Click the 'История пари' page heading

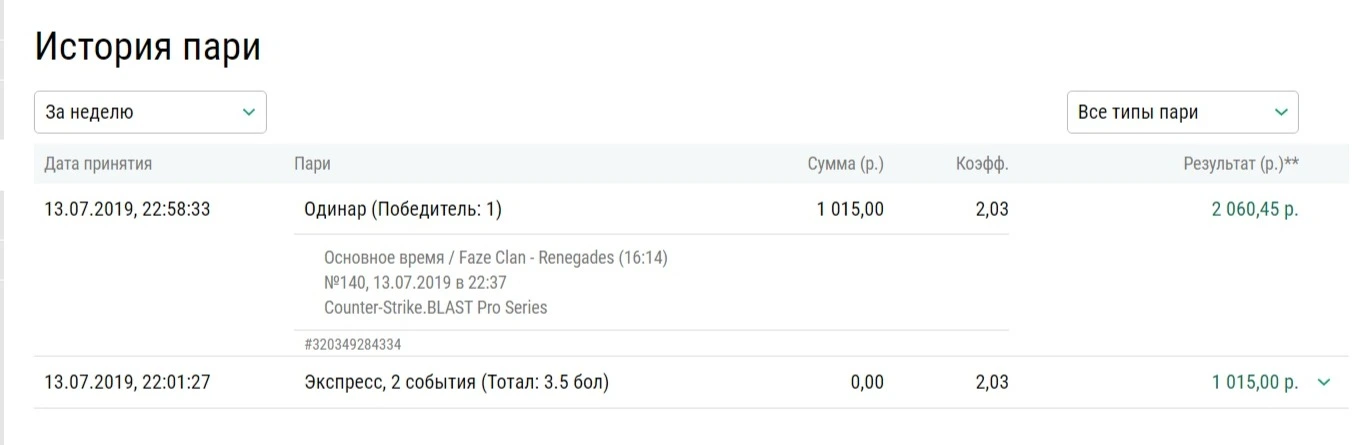148,47
